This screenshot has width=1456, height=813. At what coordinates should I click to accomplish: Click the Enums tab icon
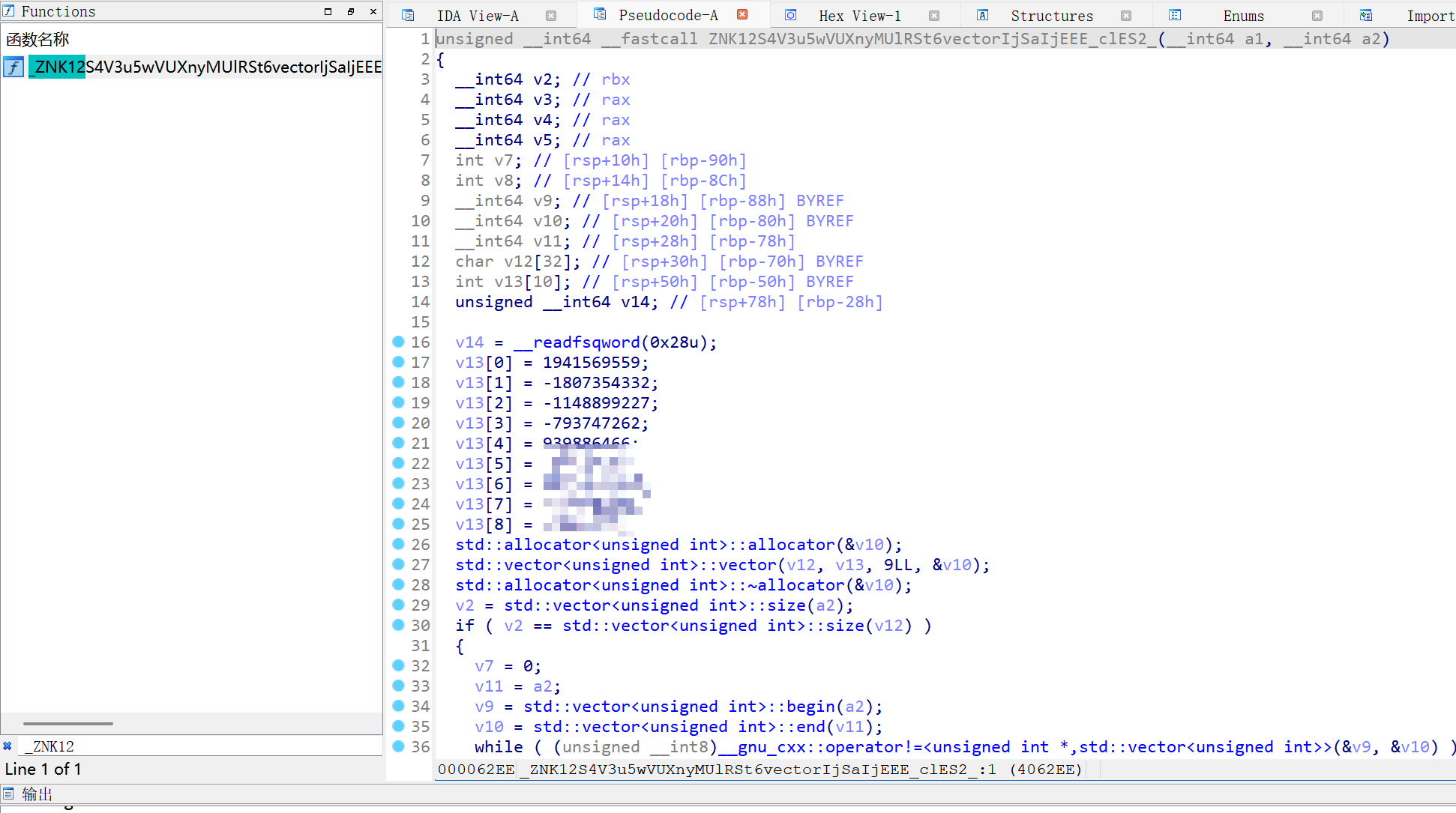pos(1175,15)
